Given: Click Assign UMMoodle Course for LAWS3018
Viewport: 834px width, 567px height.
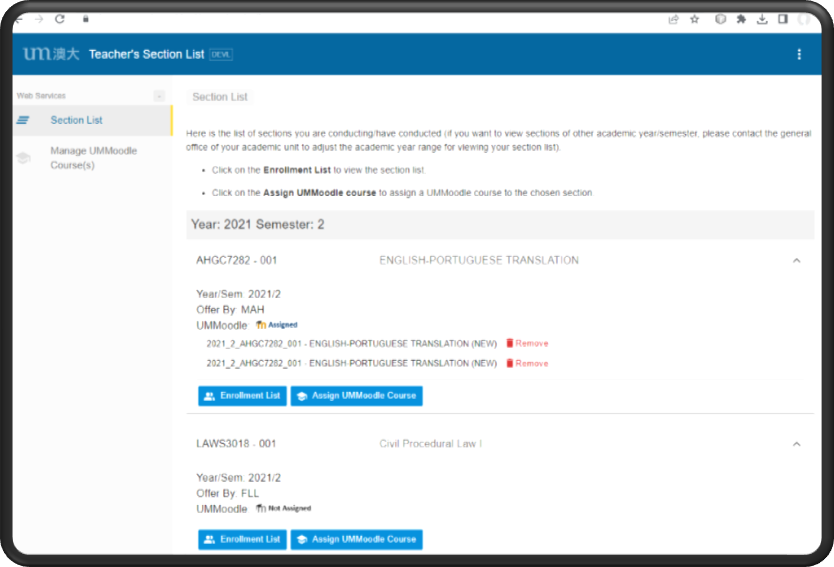Looking at the screenshot, I should coord(356,539).
